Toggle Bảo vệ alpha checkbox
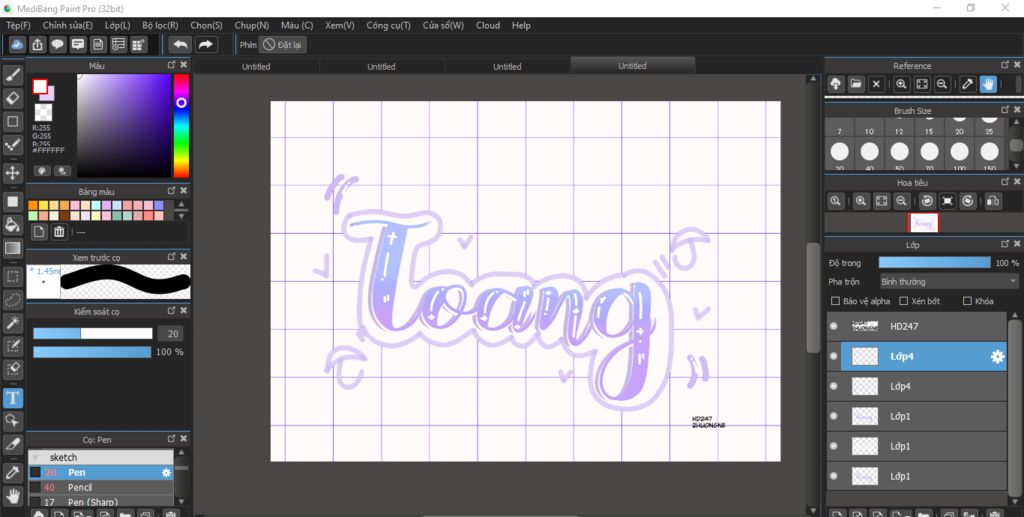This screenshot has width=1024, height=517. 835,301
